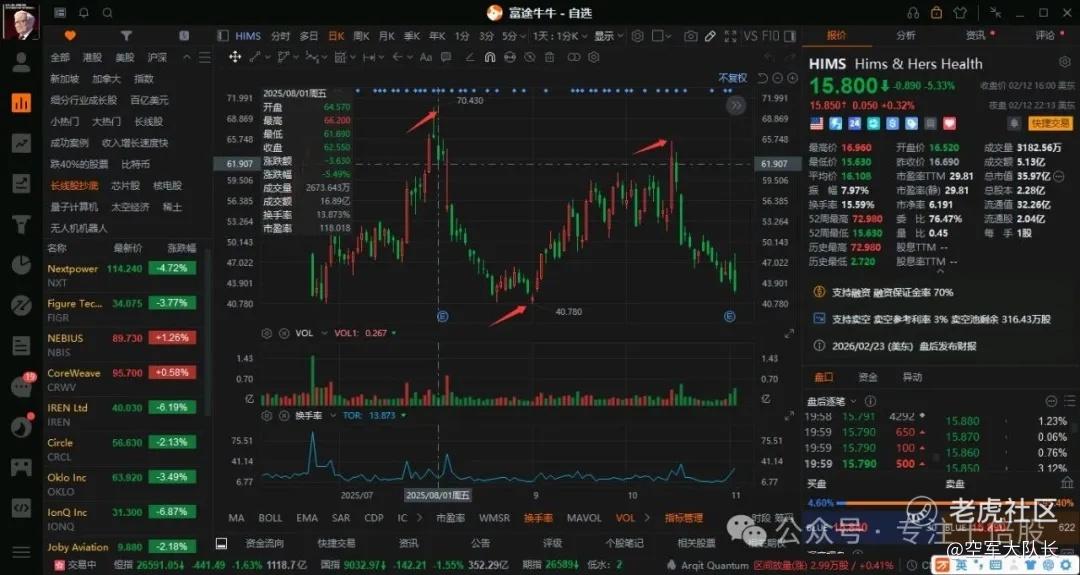Image resolution: width=1080 pixels, height=575 pixels.
Task: Select IonQ Inc row in watchlist
Action: 125,519
